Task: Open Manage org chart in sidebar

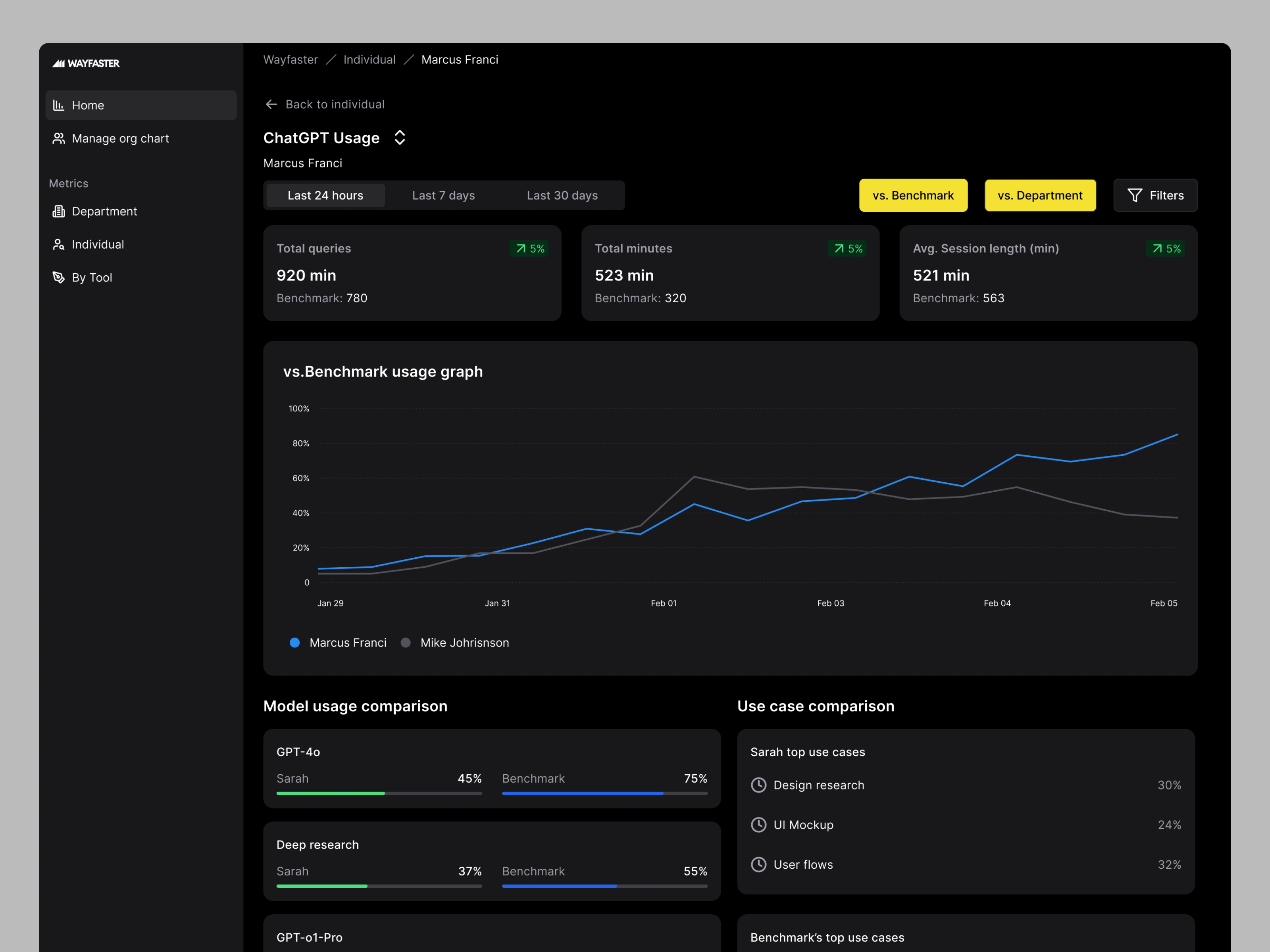Action: coord(141,138)
